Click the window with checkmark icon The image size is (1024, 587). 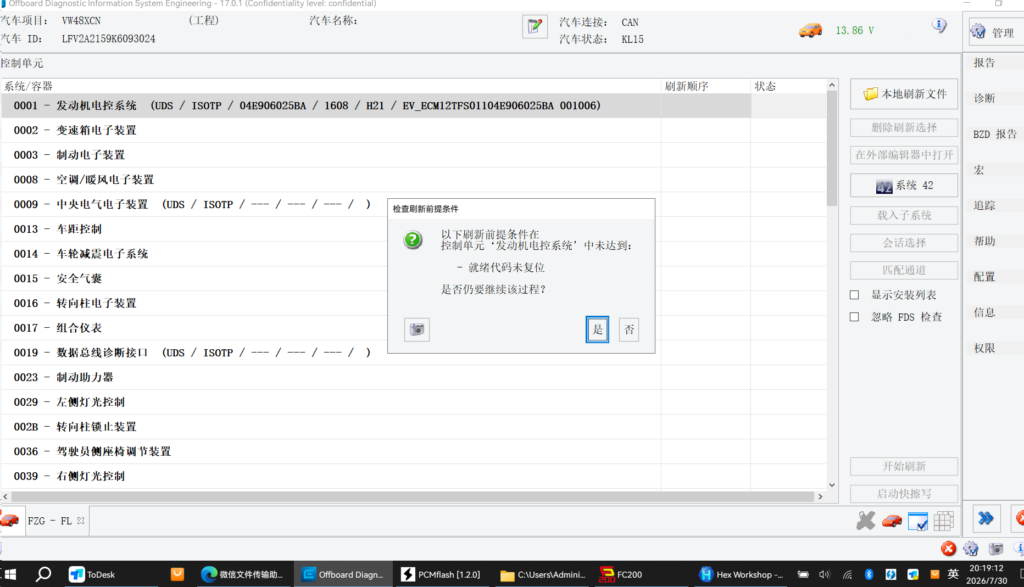[x=918, y=521]
